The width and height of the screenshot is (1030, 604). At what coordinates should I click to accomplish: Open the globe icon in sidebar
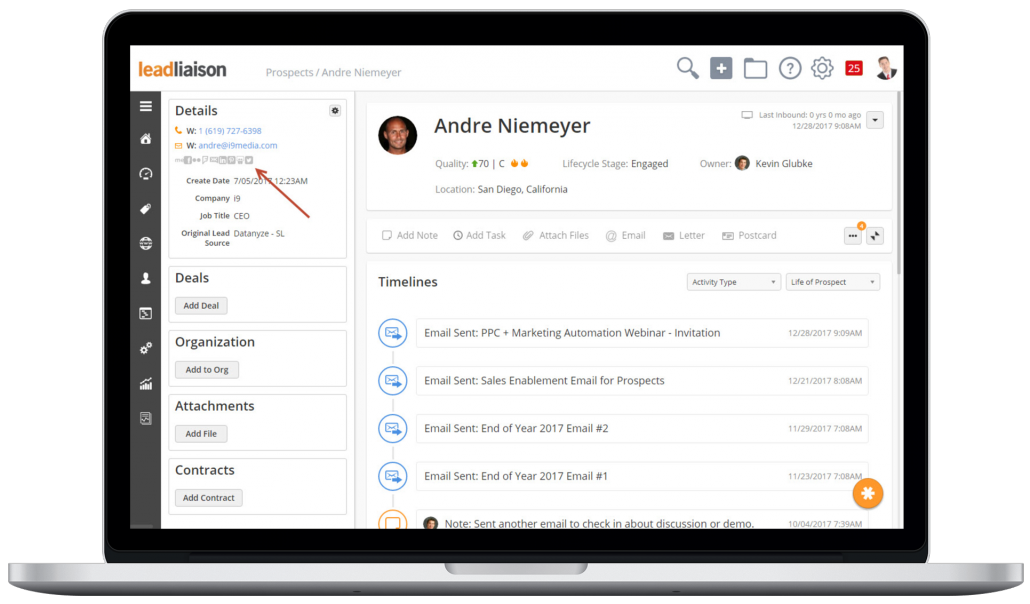[x=146, y=243]
